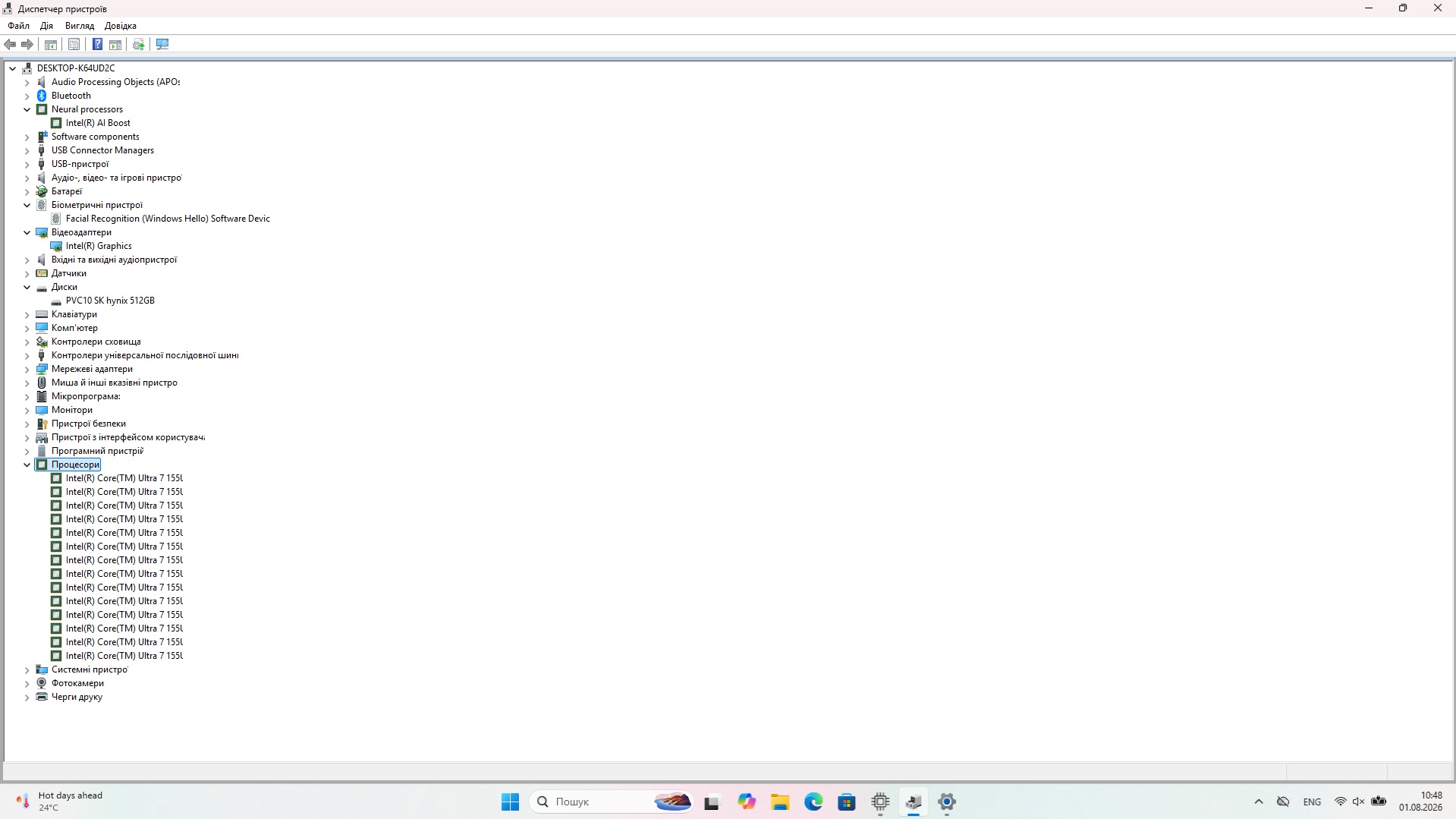This screenshot has width=1456, height=819.
Task: Expand the Мережеві адаптери category
Action: (x=27, y=369)
